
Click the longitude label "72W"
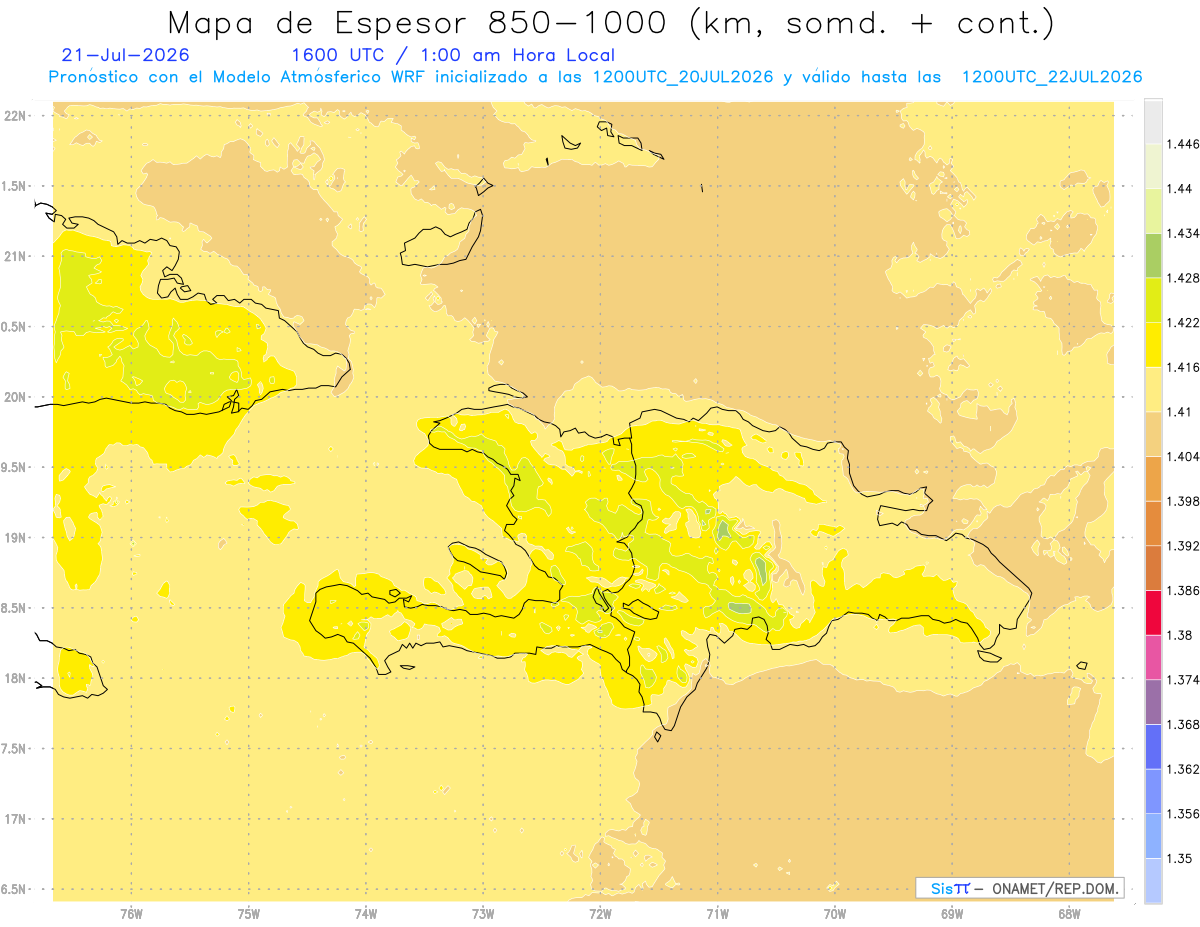600,914
